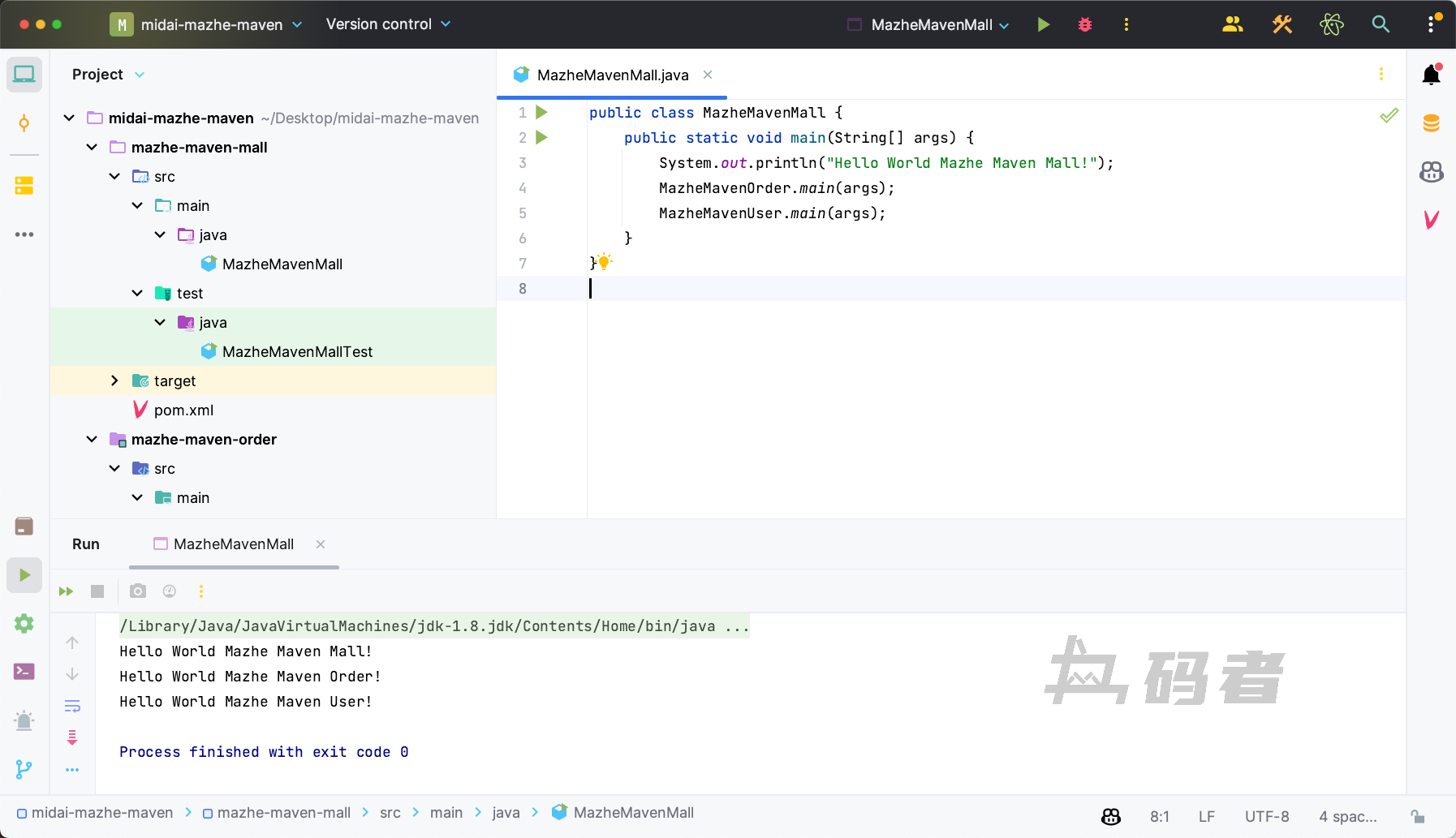Screen dimensions: 1456x838
Task: Toggle read-only lock in status bar
Action: click(1418, 816)
